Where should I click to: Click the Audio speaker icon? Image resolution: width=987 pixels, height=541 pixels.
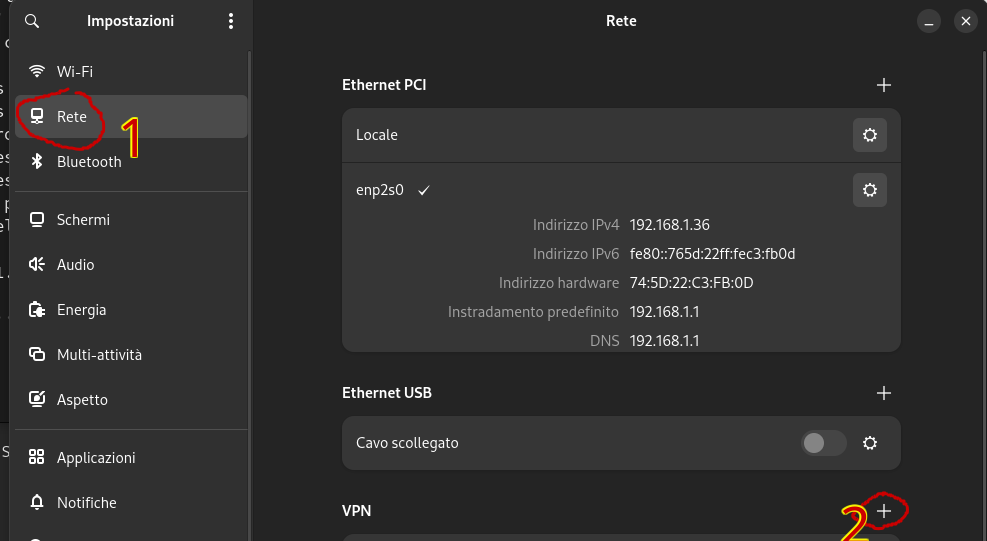pyautogui.click(x=37, y=265)
